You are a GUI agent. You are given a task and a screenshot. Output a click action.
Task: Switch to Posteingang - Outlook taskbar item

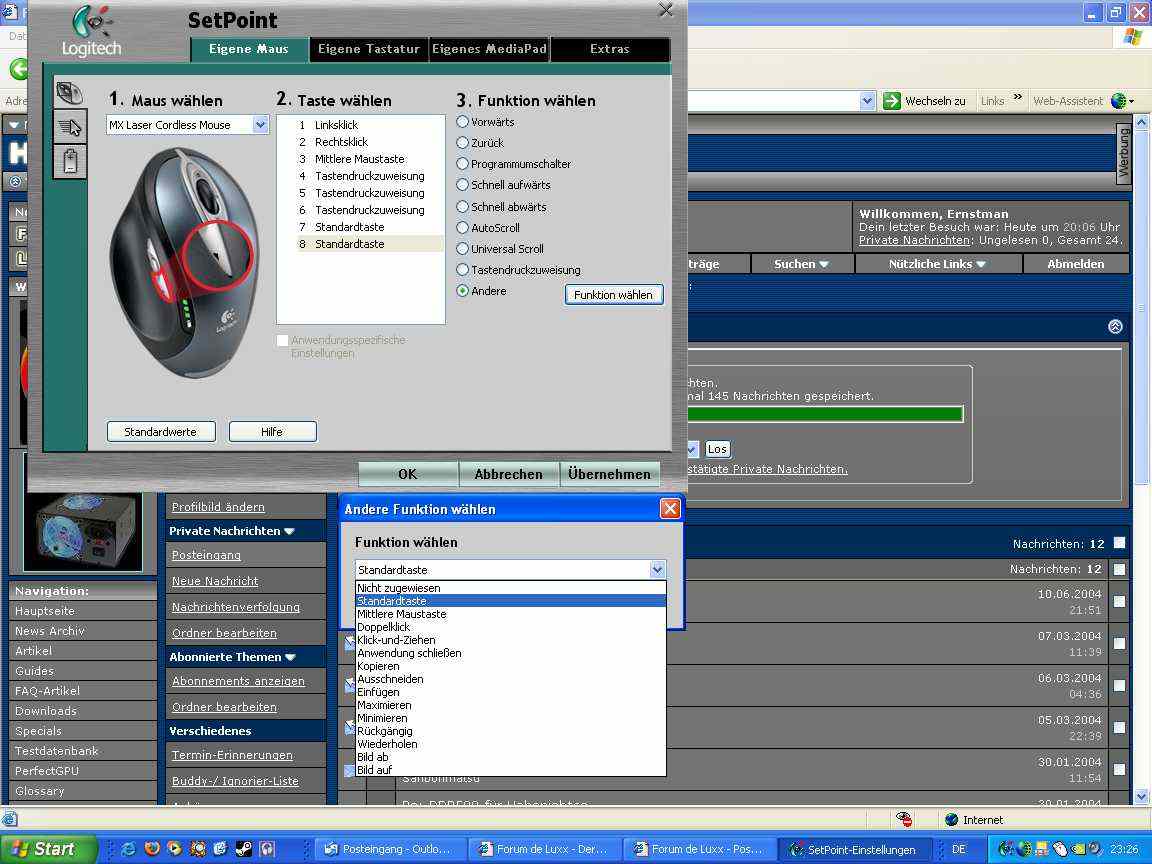(x=390, y=849)
